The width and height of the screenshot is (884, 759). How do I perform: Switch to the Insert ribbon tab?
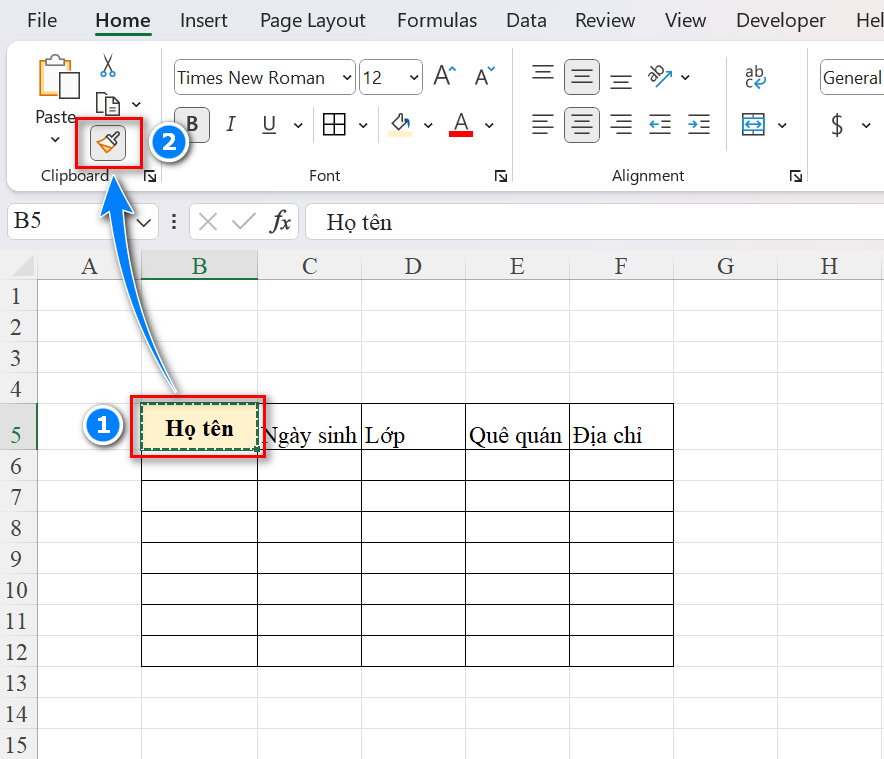coord(204,20)
